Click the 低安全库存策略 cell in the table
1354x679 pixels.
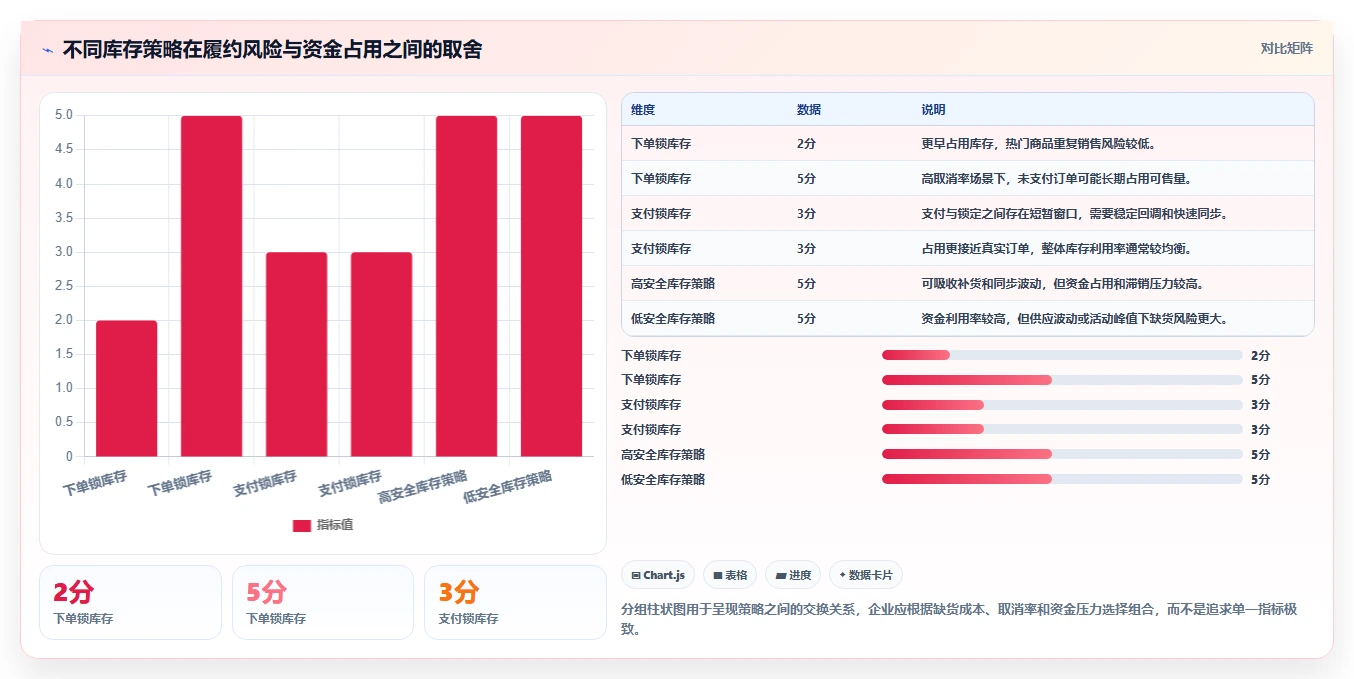(x=673, y=319)
